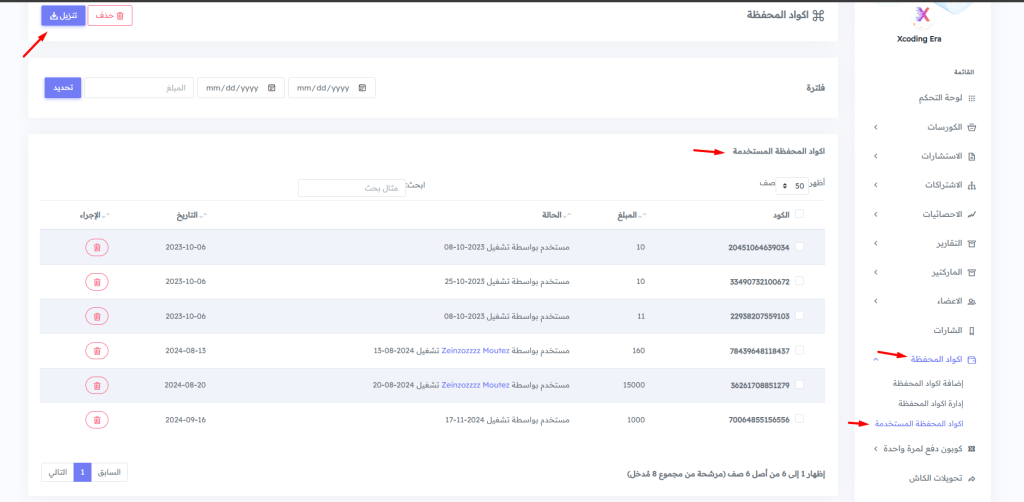The width and height of the screenshot is (1024, 502).
Task: Open calendar picker in first date field
Action: pos(362,88)
